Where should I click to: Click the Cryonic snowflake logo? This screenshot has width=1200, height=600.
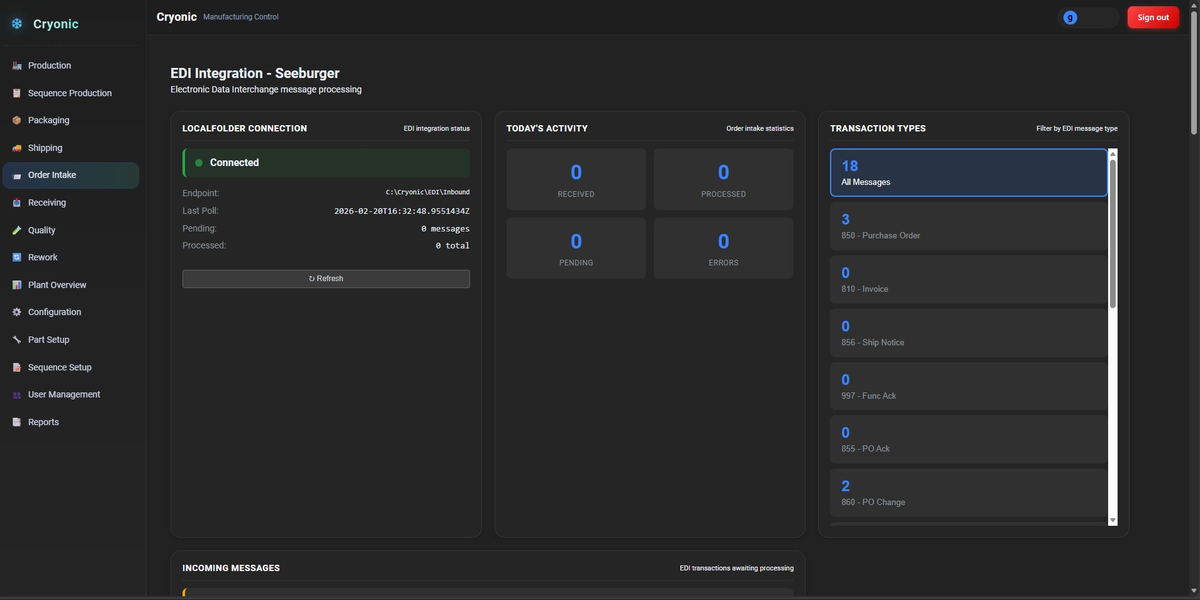(16, 22)
